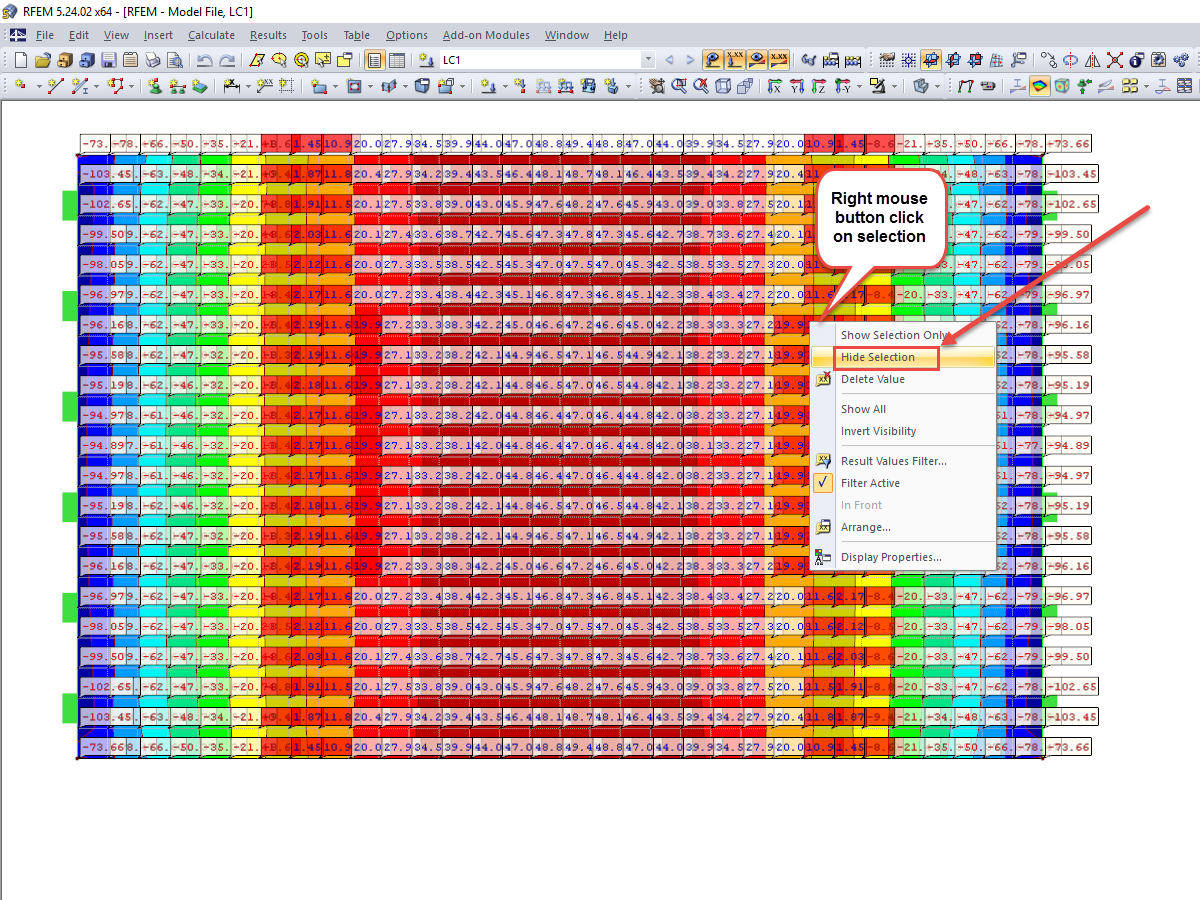
Task: Toggle the Filter Active checkmark
Action: click(x=824, y=483)
